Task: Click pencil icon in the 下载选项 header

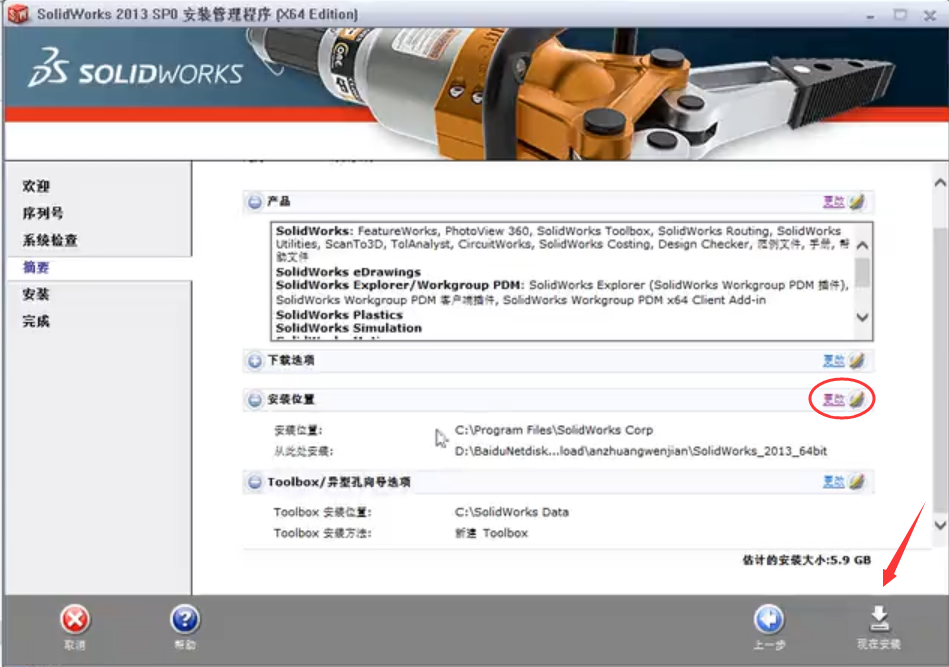Action: point(856,361)
